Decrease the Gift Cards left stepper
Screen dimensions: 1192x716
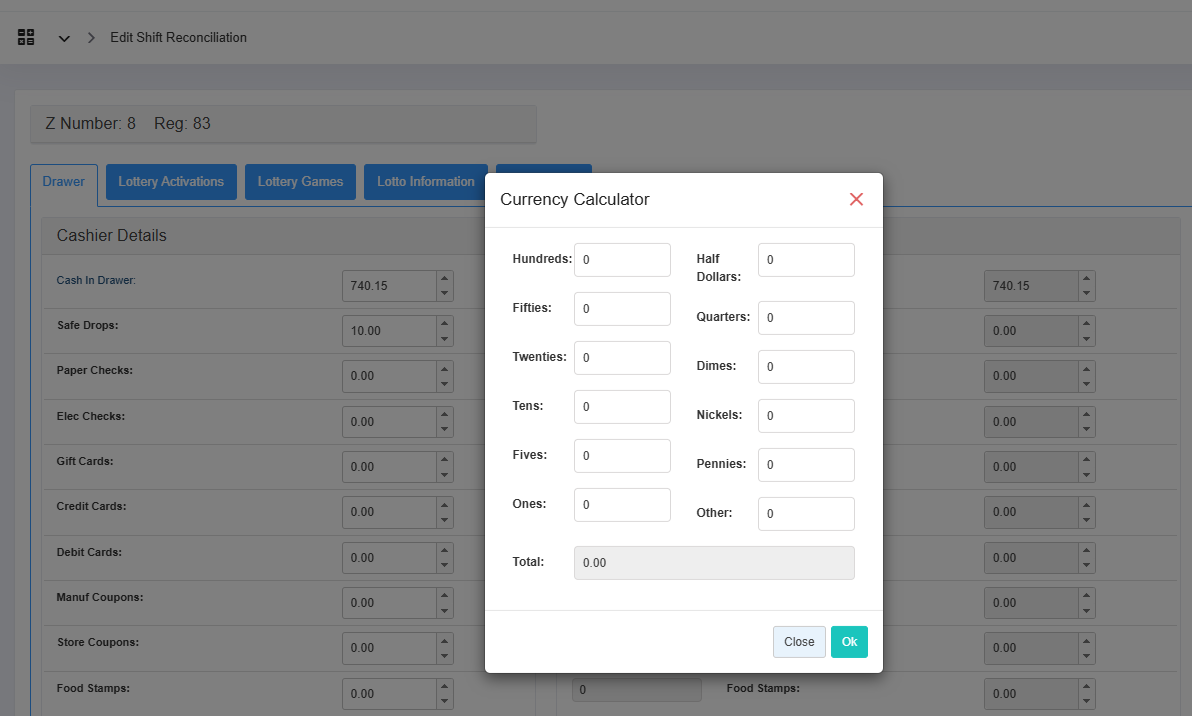pyautogui.click(x=445, y=474)
